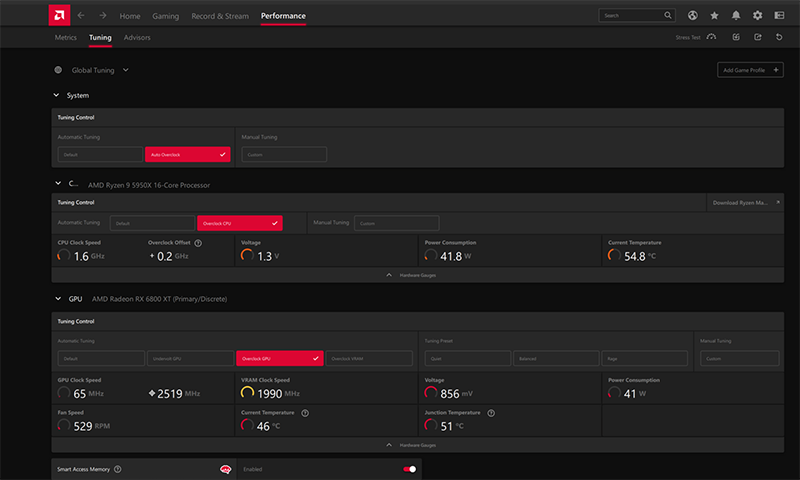Viewport: 800px width, 480px height.
Task: Open favorites star icon
Action: tap(714, 15)
